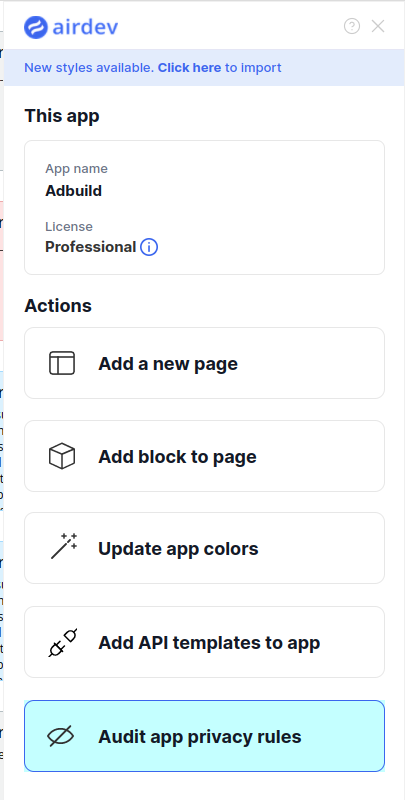The width and height of the screenshot is (405, 800).
Task: Click the License info circle icon
Action: pyautogui.click(x=149, y=247)
